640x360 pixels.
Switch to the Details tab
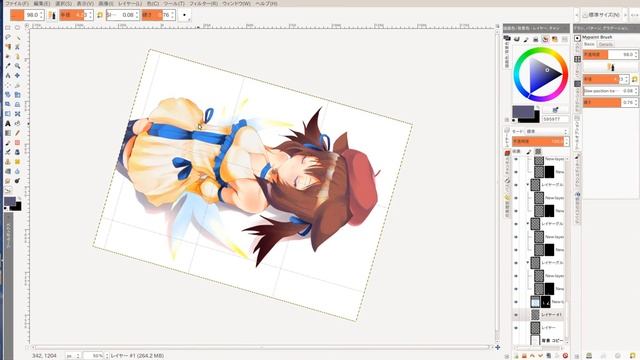606,44
